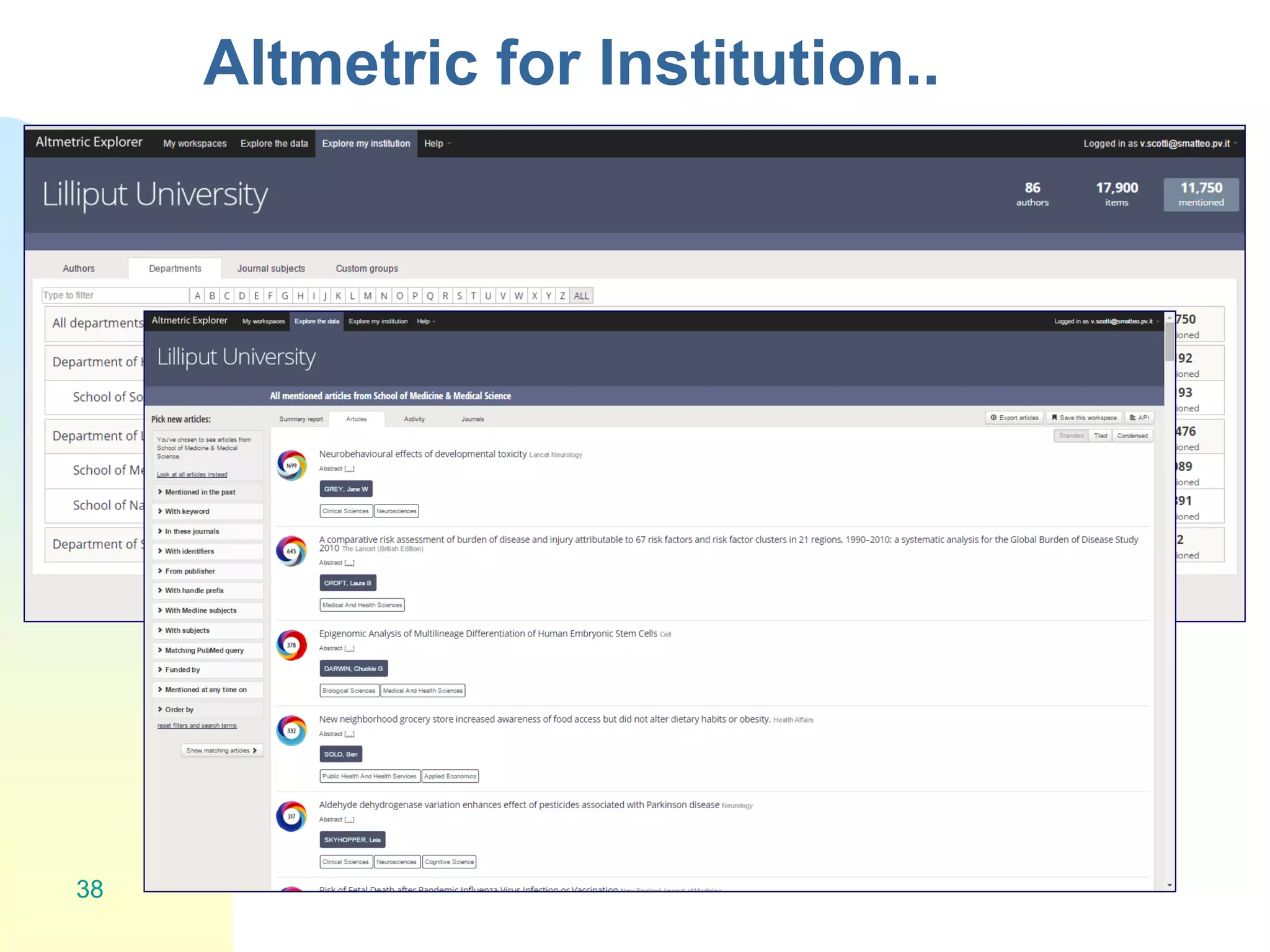Screen dimensions: 1270x952
Task: Expand the 'With subjects' filter
Action: click(208, 630)
